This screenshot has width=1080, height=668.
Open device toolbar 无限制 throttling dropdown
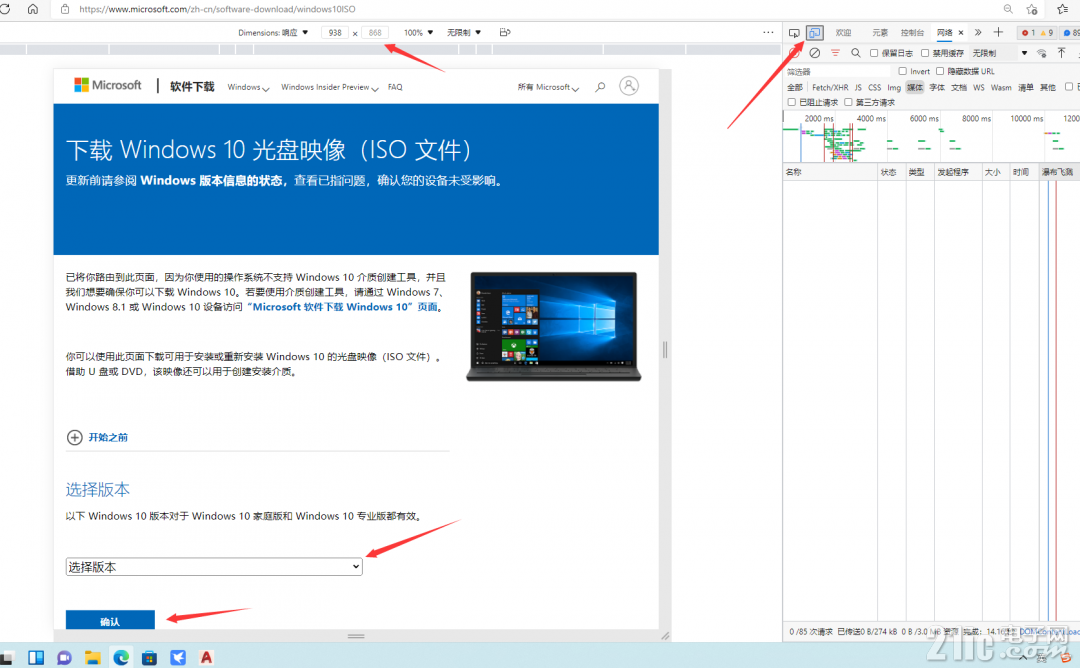click(464, 32)
